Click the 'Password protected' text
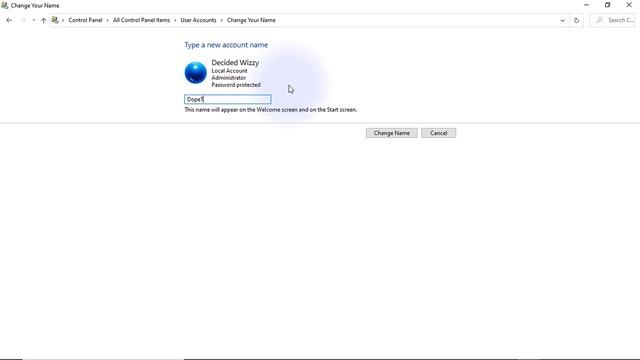Viewport: 640px width, 360px height. pos(236,85)
